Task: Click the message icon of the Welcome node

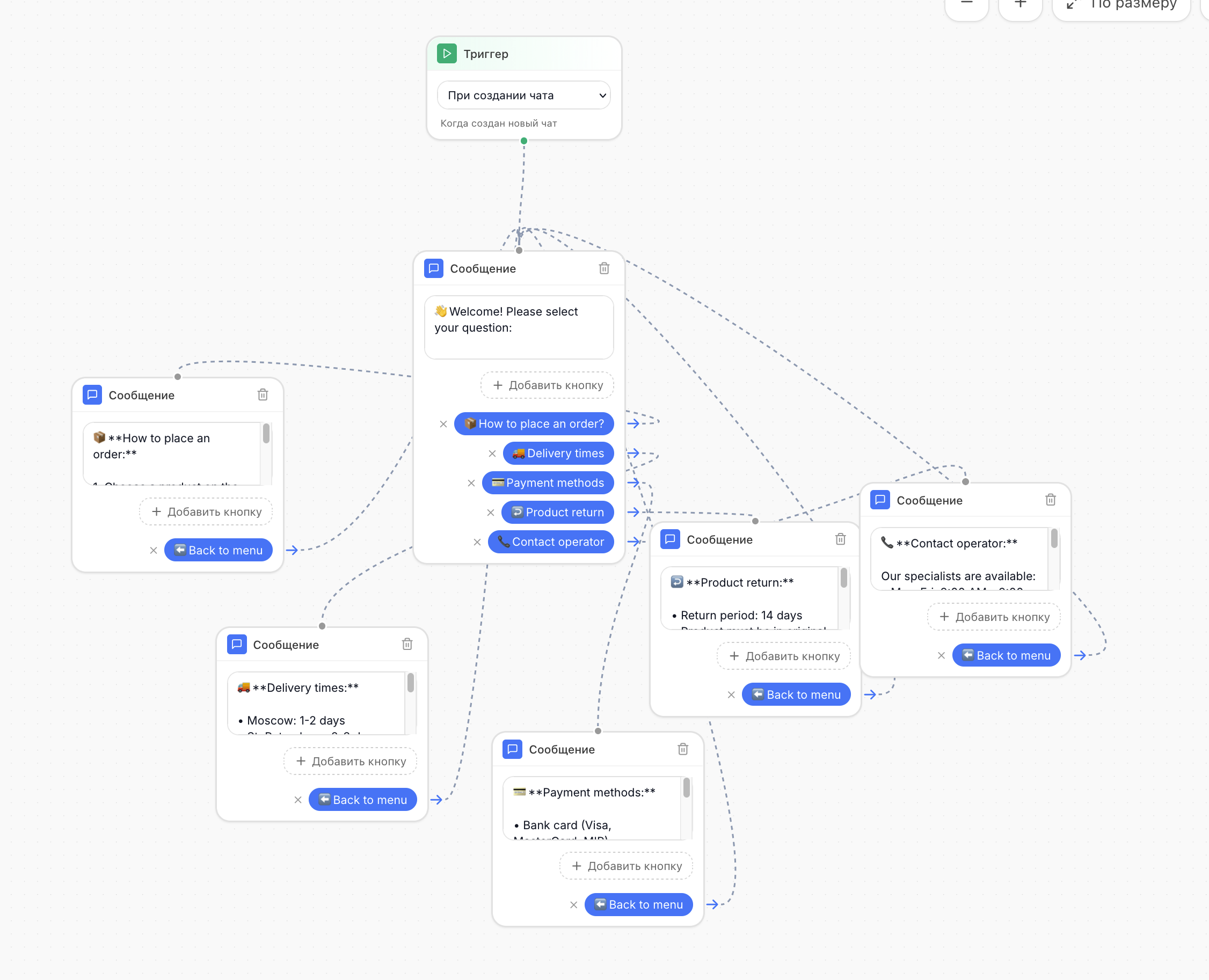Action: (433, 268)
